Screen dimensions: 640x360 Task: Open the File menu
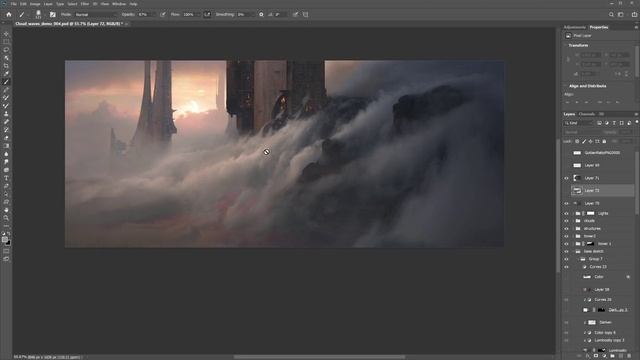[x=13, y=4]
